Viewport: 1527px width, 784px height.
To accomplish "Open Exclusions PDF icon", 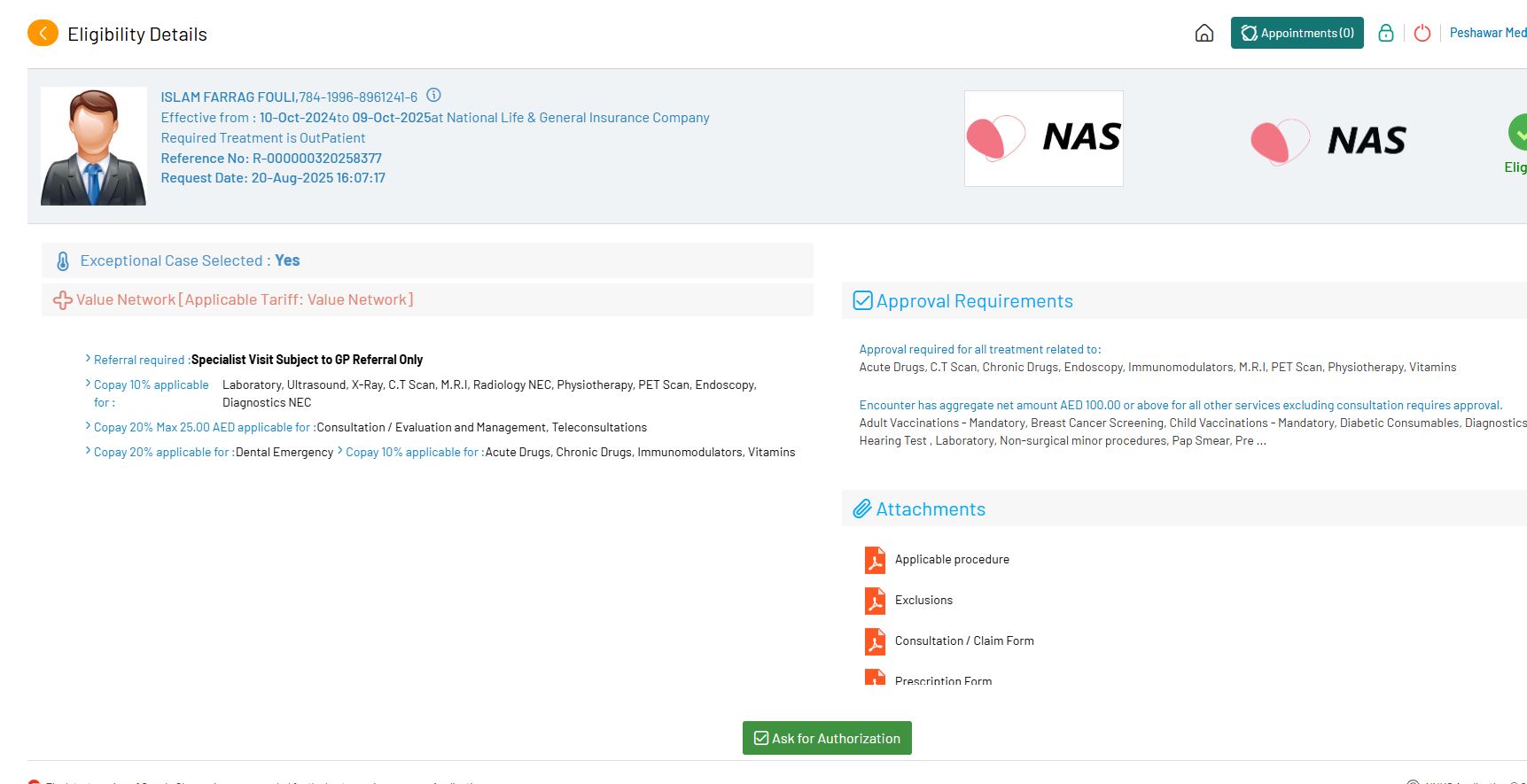I will 875,601.
